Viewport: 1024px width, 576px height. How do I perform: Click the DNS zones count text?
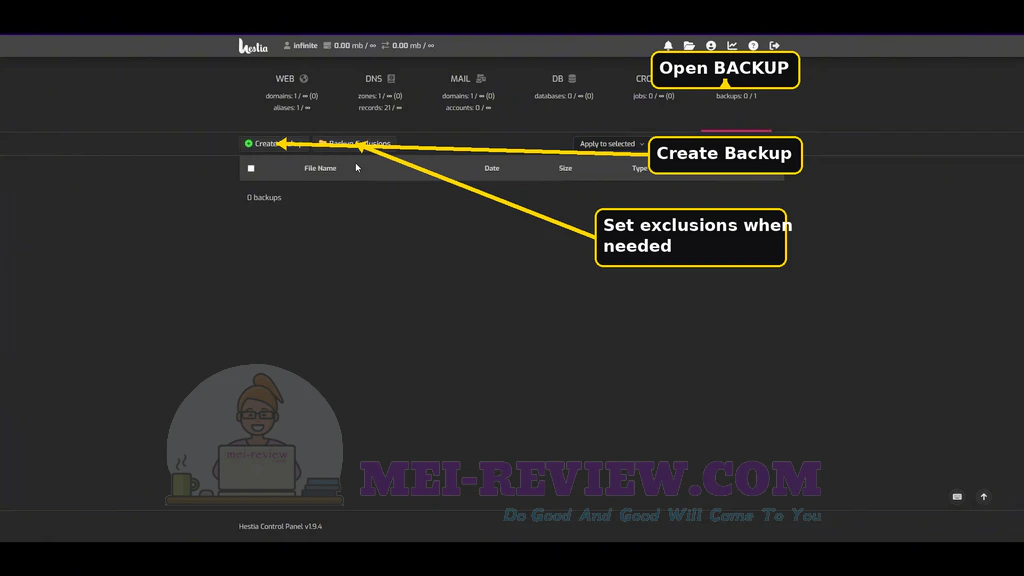click(380, 96)
